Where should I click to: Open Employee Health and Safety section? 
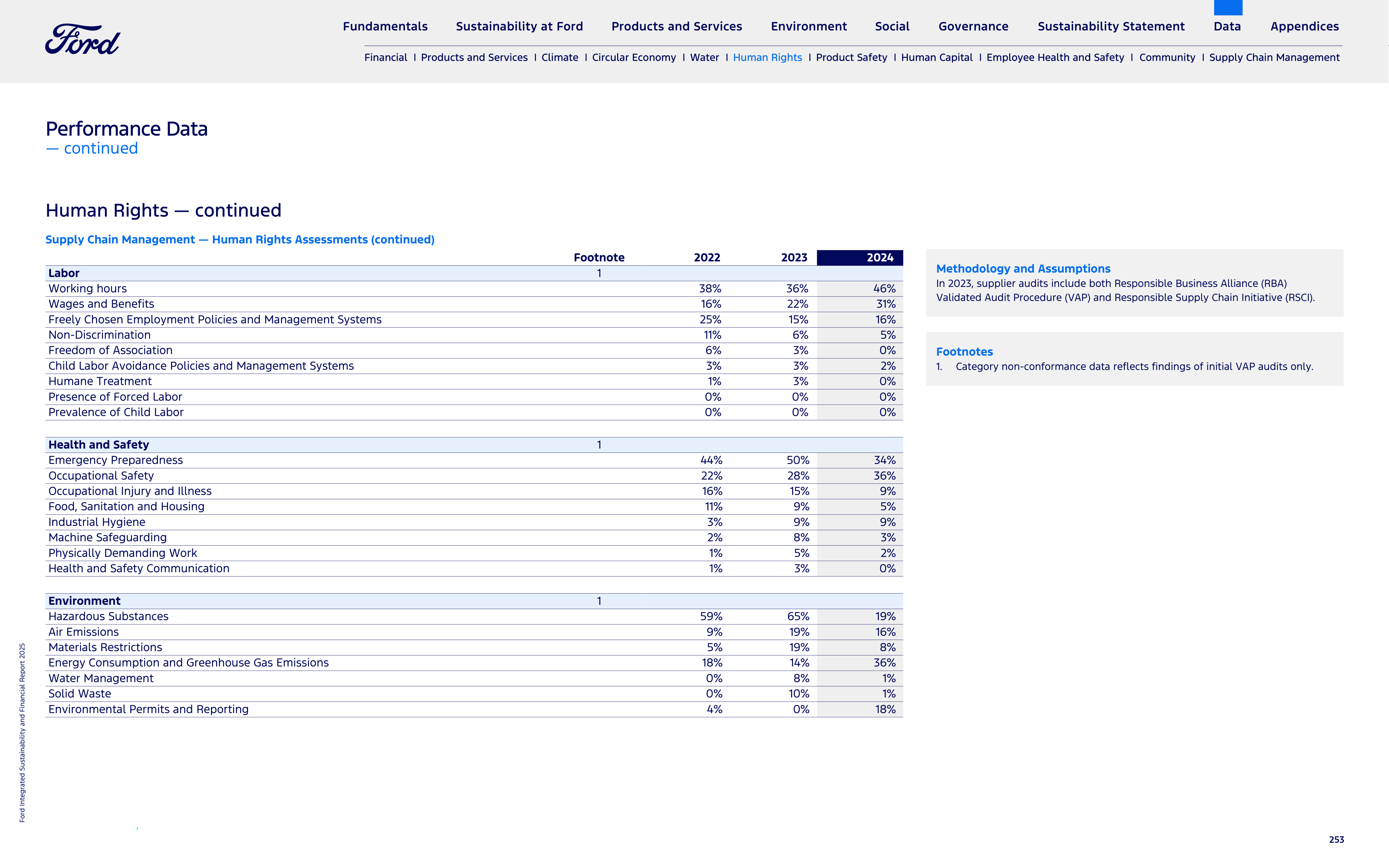(x=1055, y=58)
